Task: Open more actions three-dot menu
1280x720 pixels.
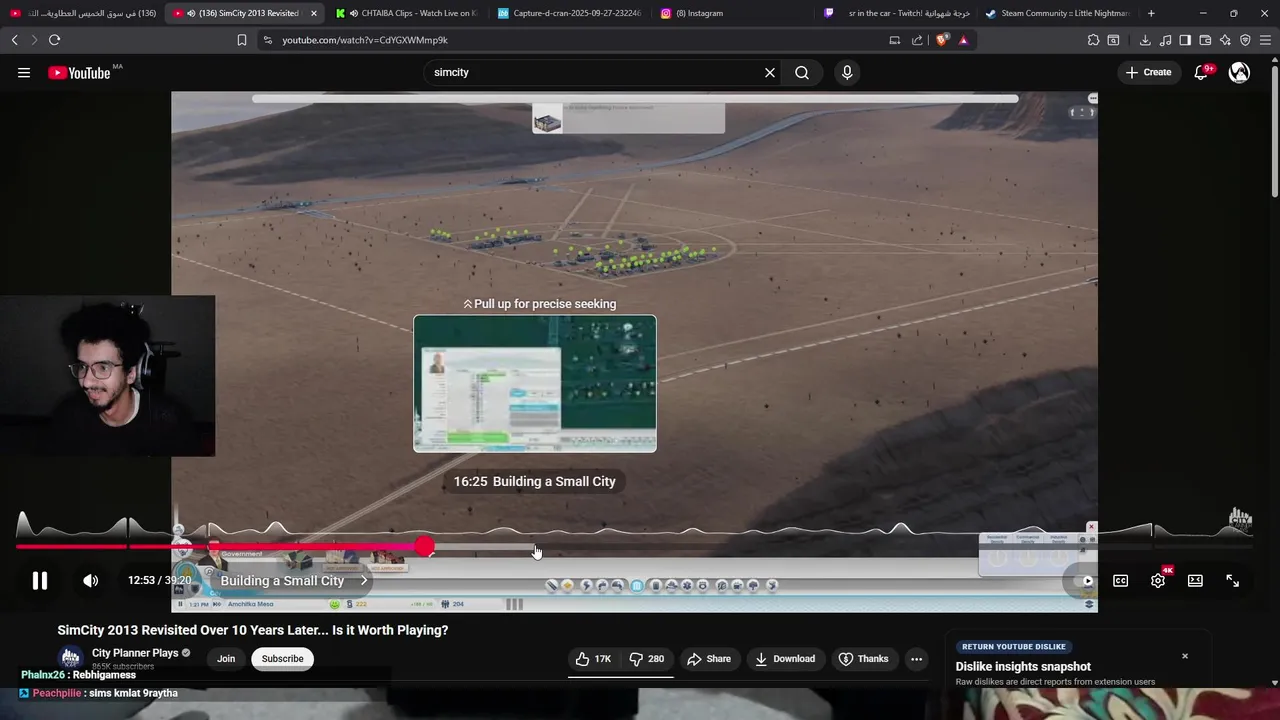Action: click(x=916, y=658)
